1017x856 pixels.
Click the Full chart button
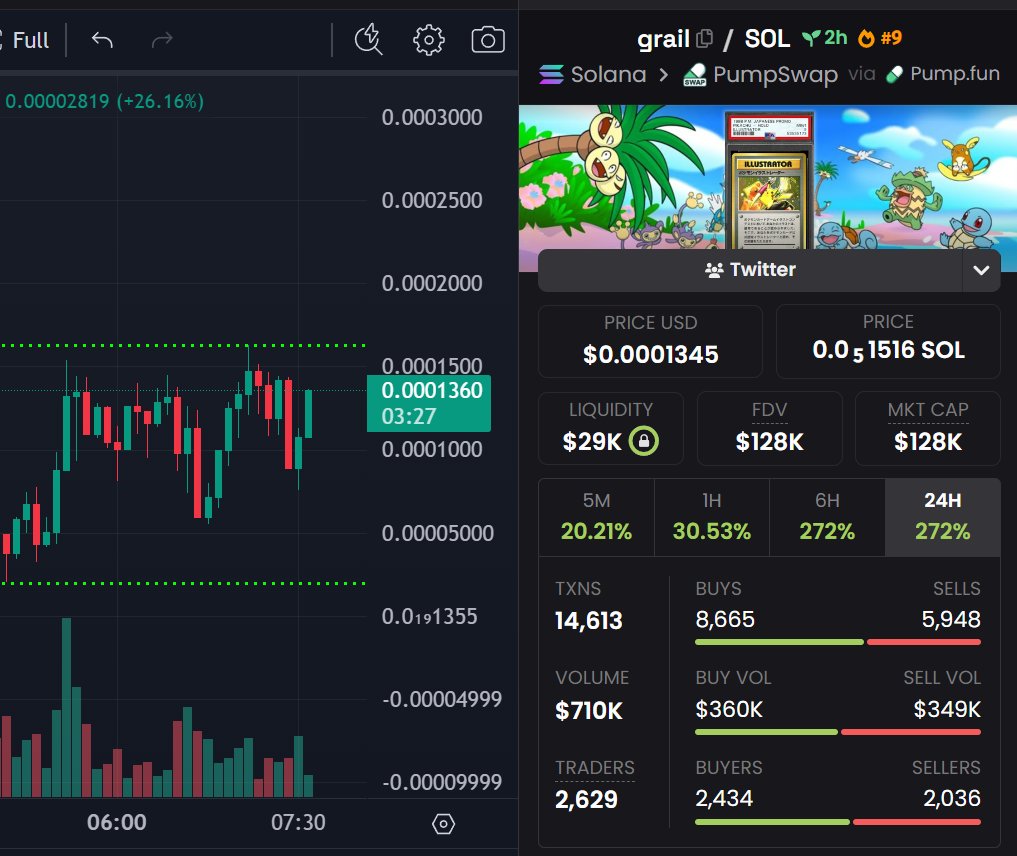pyautogui.click(x=30, y=40)
